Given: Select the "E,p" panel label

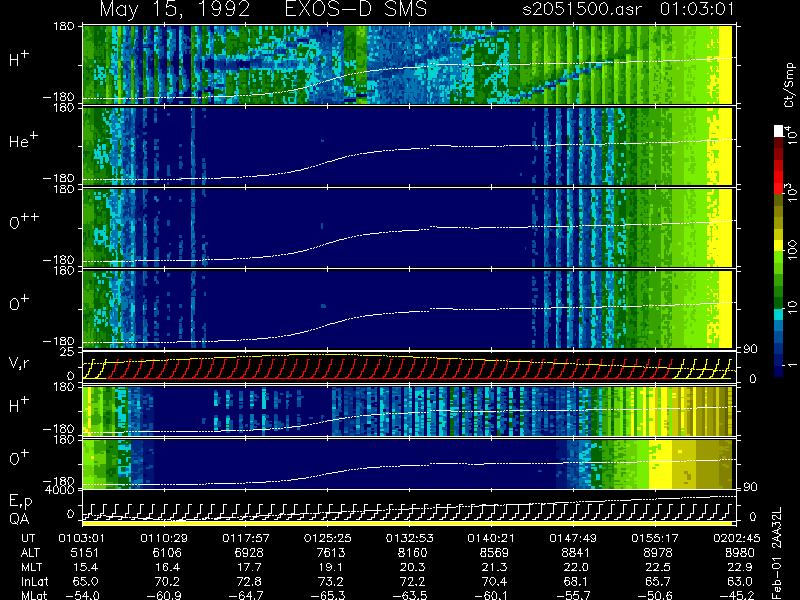Looking at the screenshot, I should 20,502.
